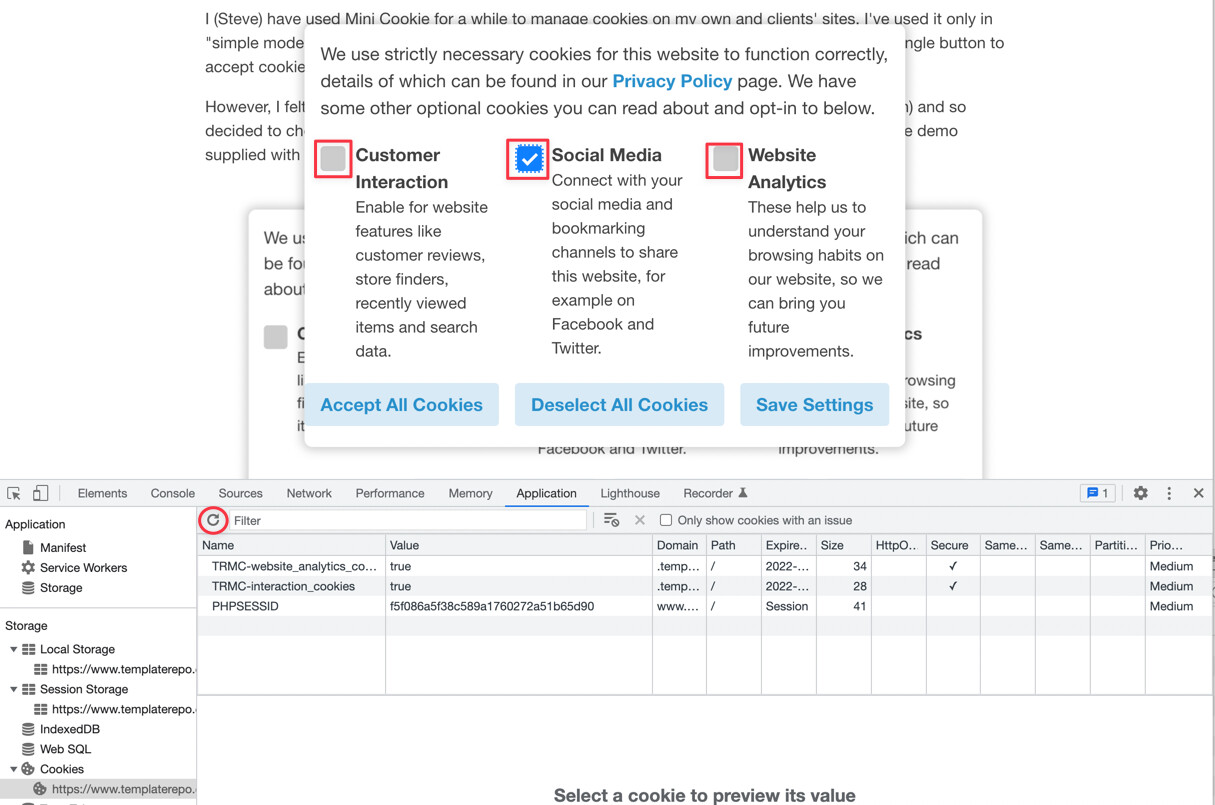Sort cookies by Name column header
This screenshot has width=1215, height=805.
tap(291, 545)
